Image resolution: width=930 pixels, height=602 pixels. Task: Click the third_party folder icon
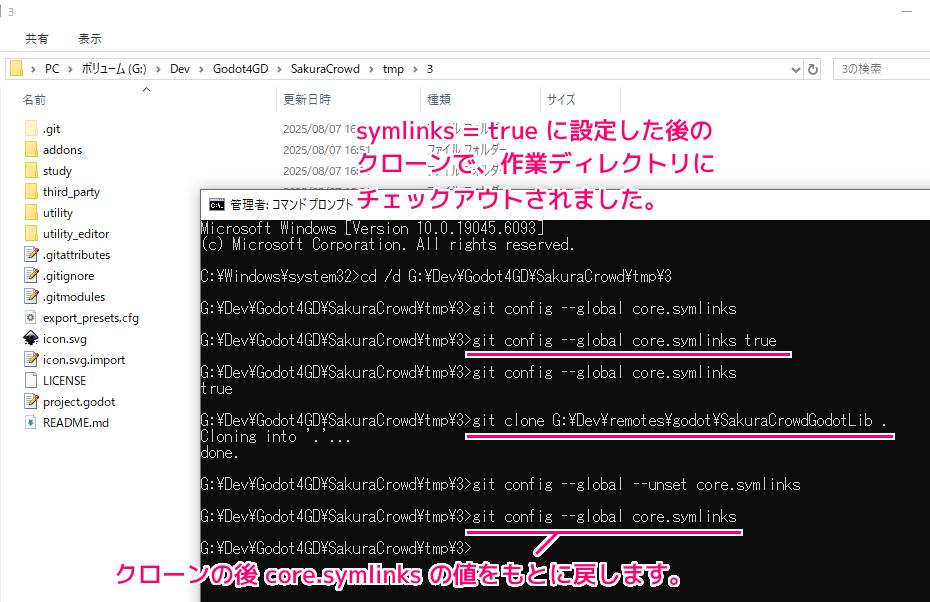click(x=30, y=192)
